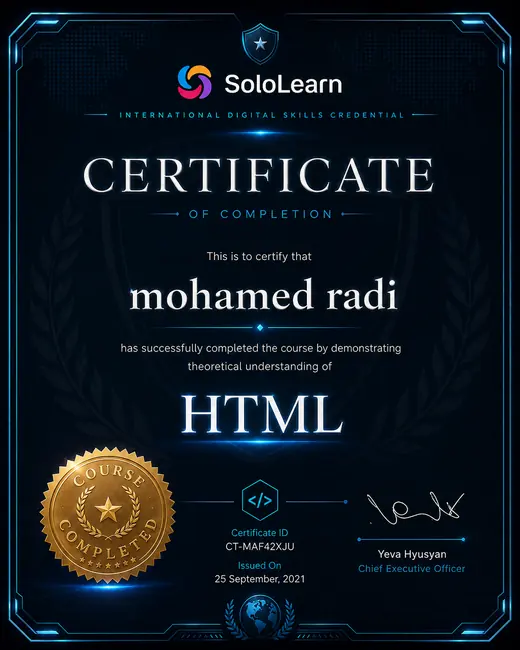Select the ID value CT-MAF42XJU
This screenshot has width=520, height=650.
(260, 547)
